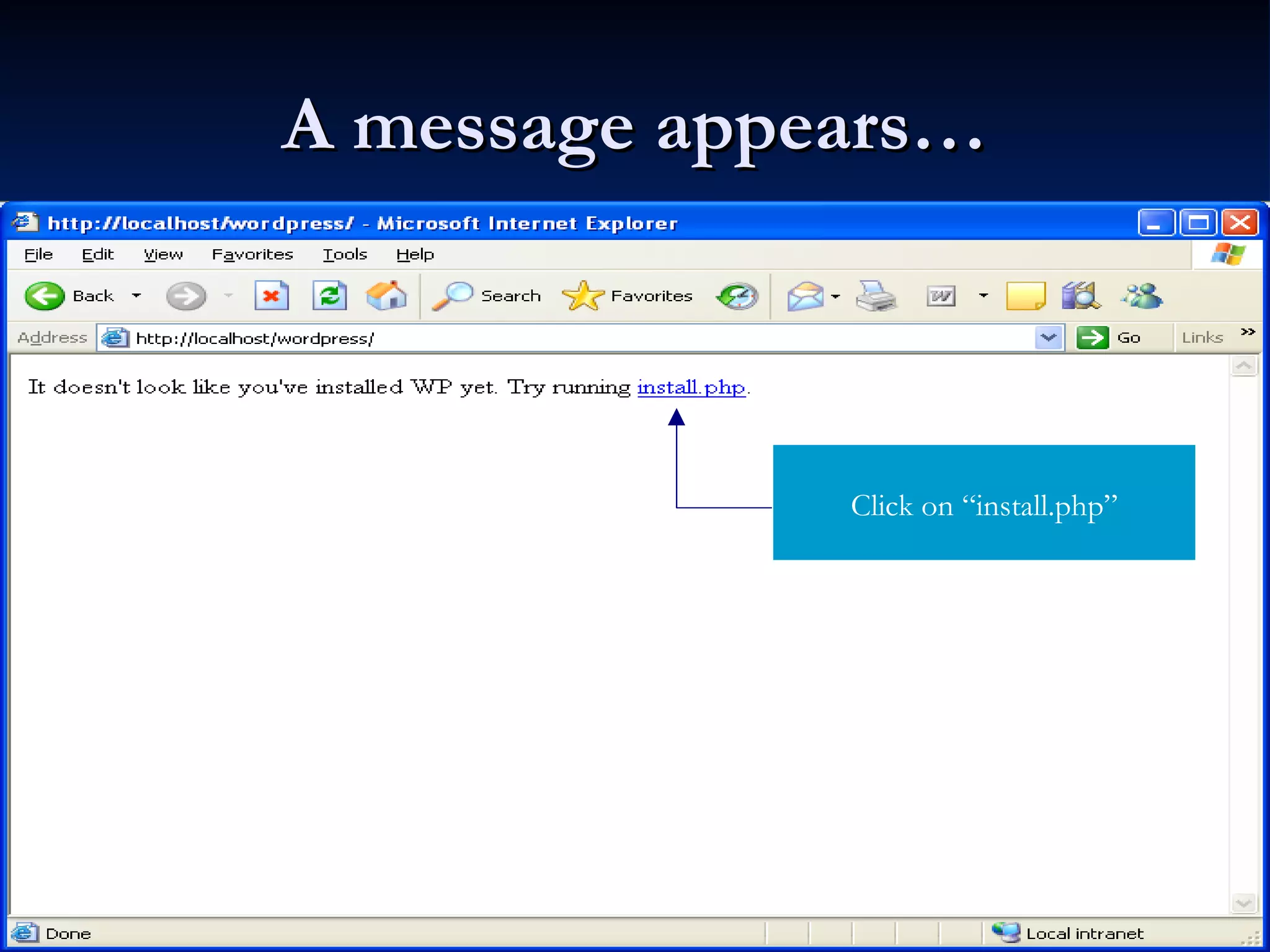The height and width of the screenshot is (952, 1270).
Task: Click the Links toolbar label
Action: click(1202, 338)
